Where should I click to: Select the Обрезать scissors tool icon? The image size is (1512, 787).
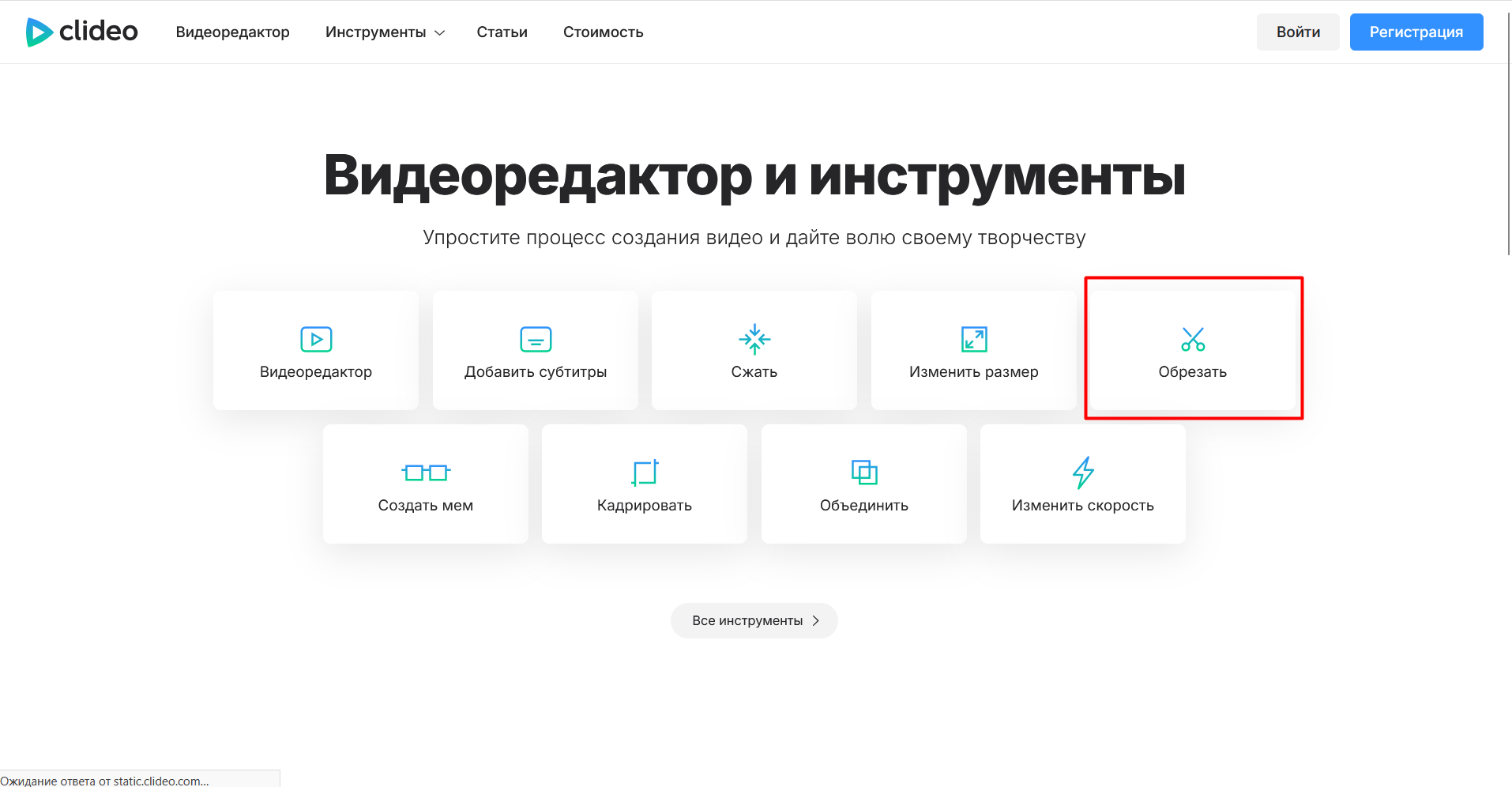click(x=1192, y=338)
